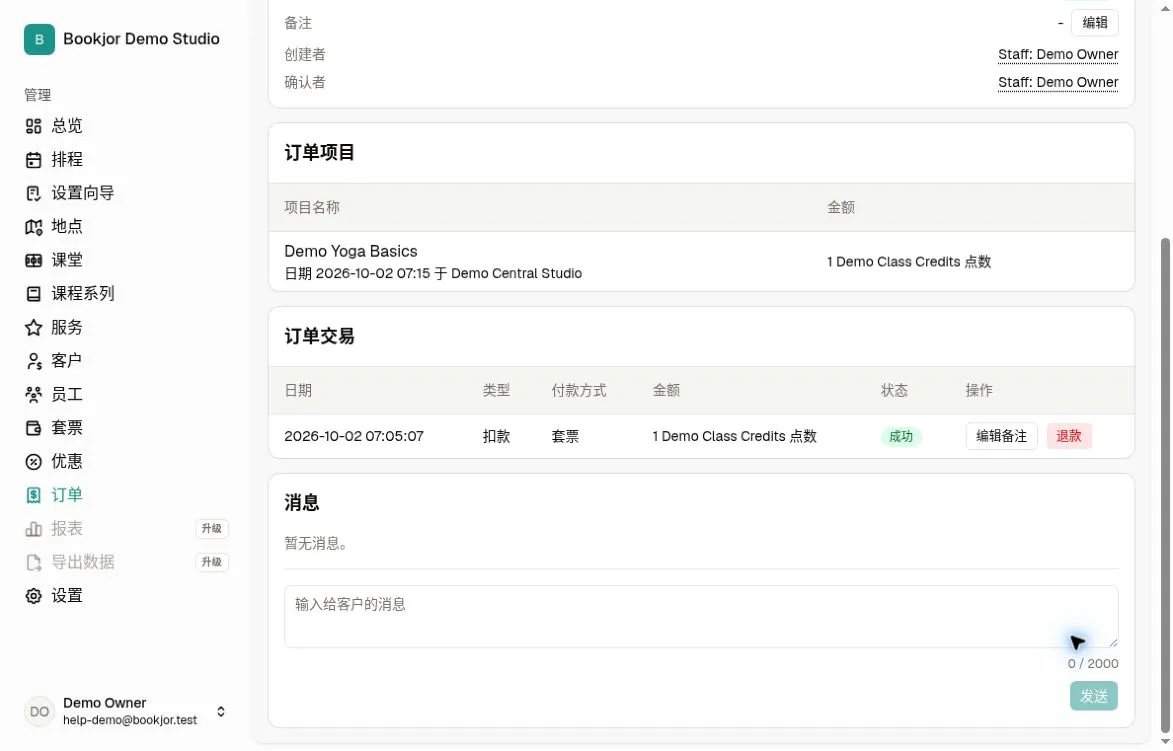
Task: Click the 订单项目 section heading
Action: coord(319,153)
